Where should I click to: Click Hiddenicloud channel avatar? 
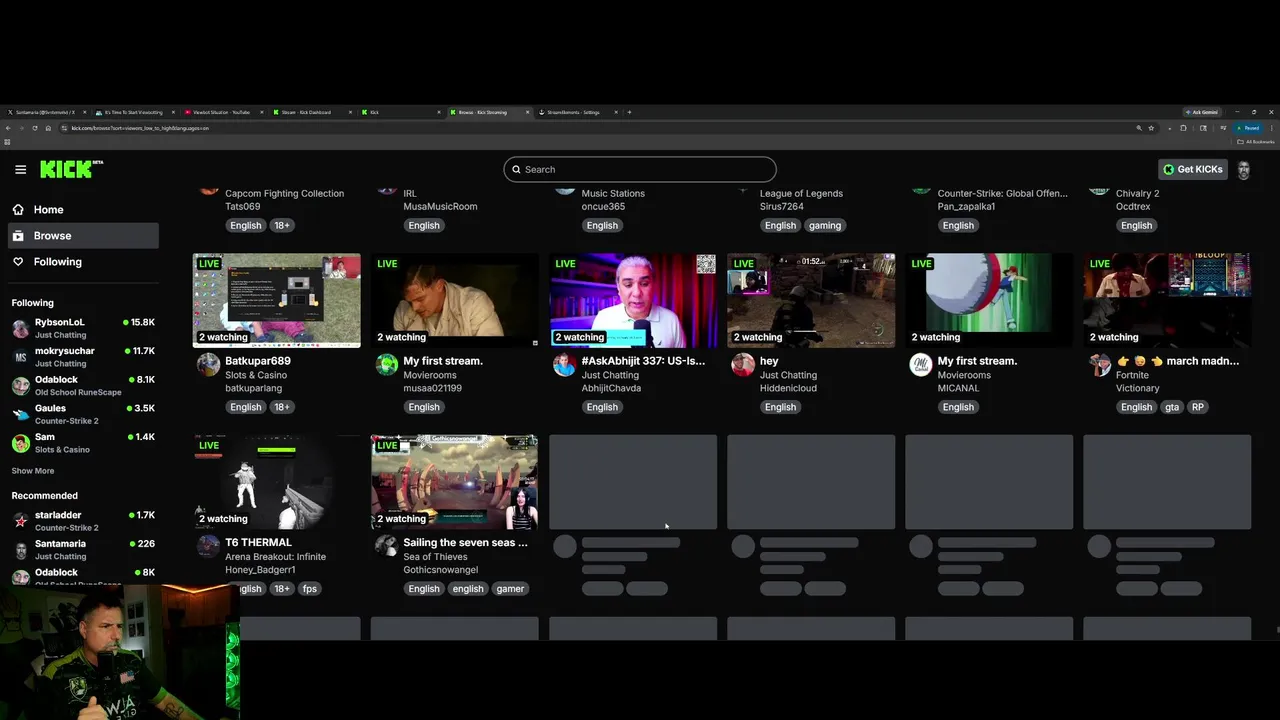742,364
